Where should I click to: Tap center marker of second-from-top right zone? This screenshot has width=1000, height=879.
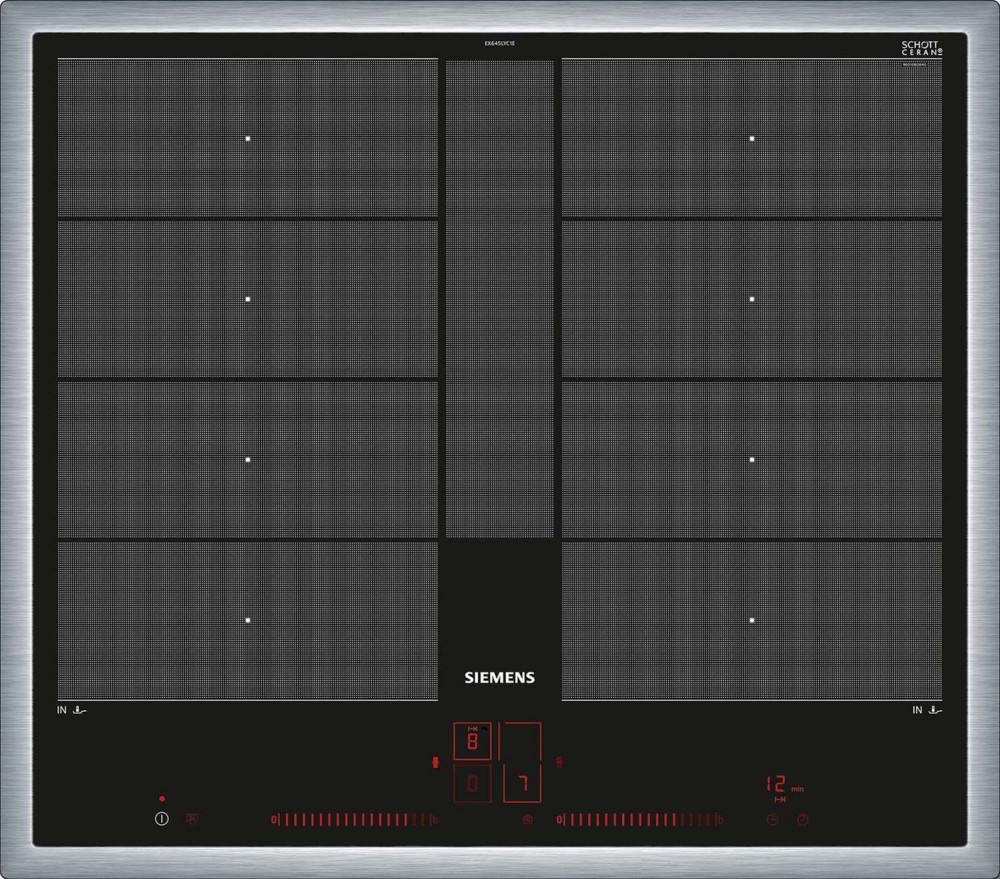pos(752,299)
